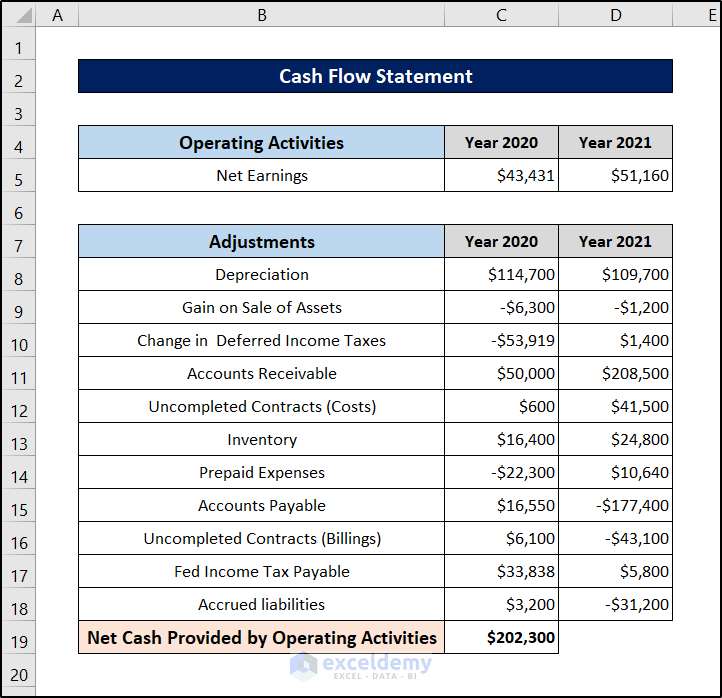Screen dimensions: 722x698
Task: Select the $1,400 cell
Action: (616, 340)
